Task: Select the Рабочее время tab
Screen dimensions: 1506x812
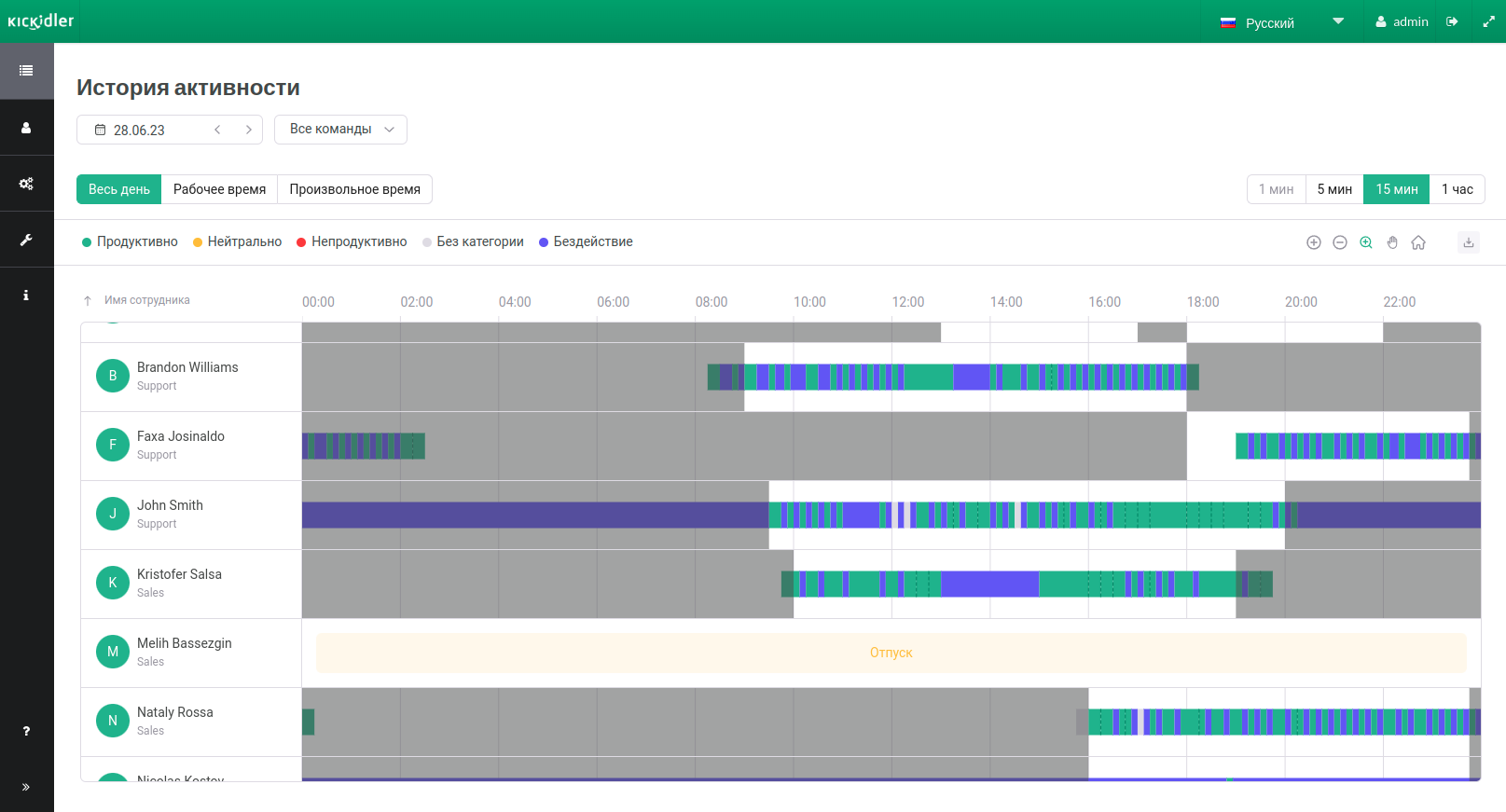Action: click(219, 189)
